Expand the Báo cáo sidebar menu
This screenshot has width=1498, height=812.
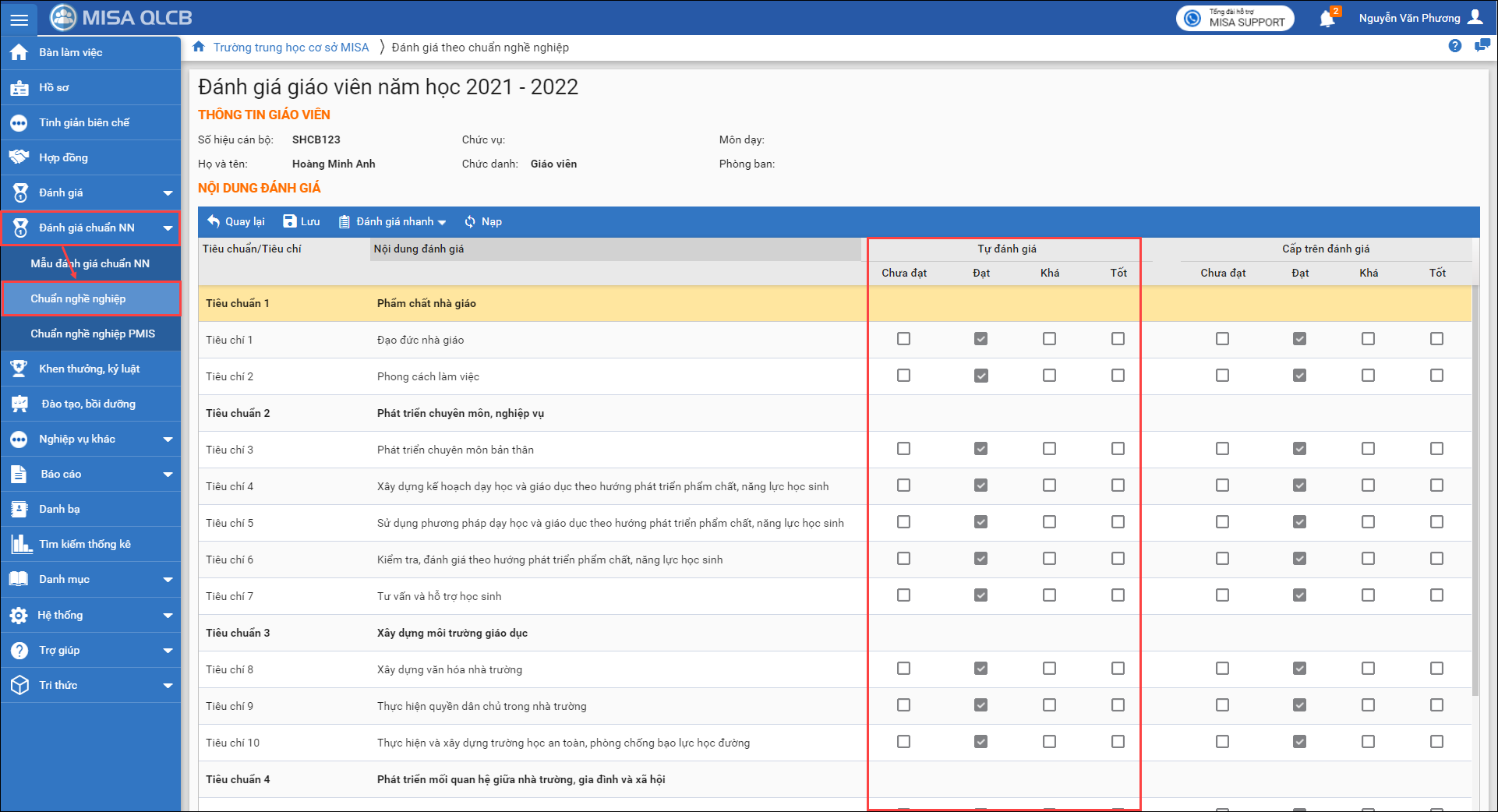click(x=168, y=475)
